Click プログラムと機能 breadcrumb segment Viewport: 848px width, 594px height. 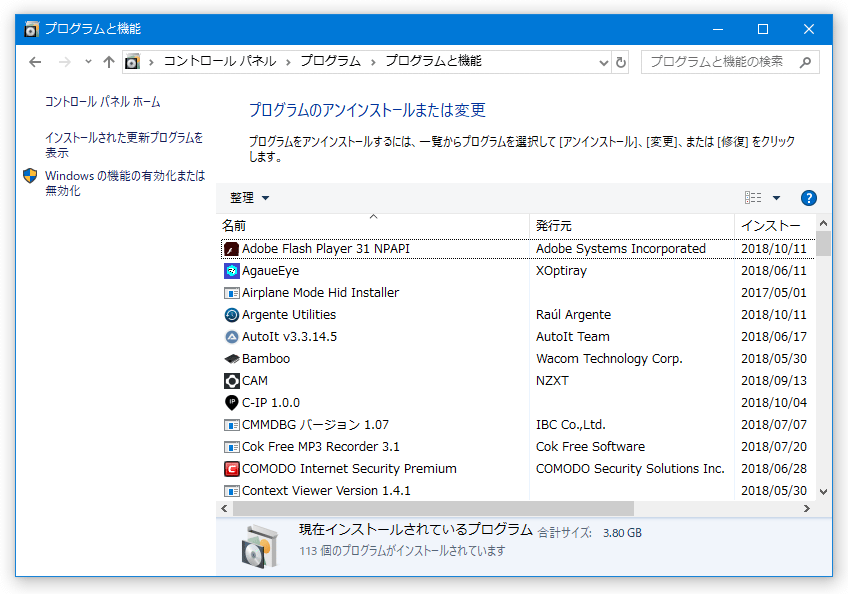pyautogui.click(x=433, y=61)
